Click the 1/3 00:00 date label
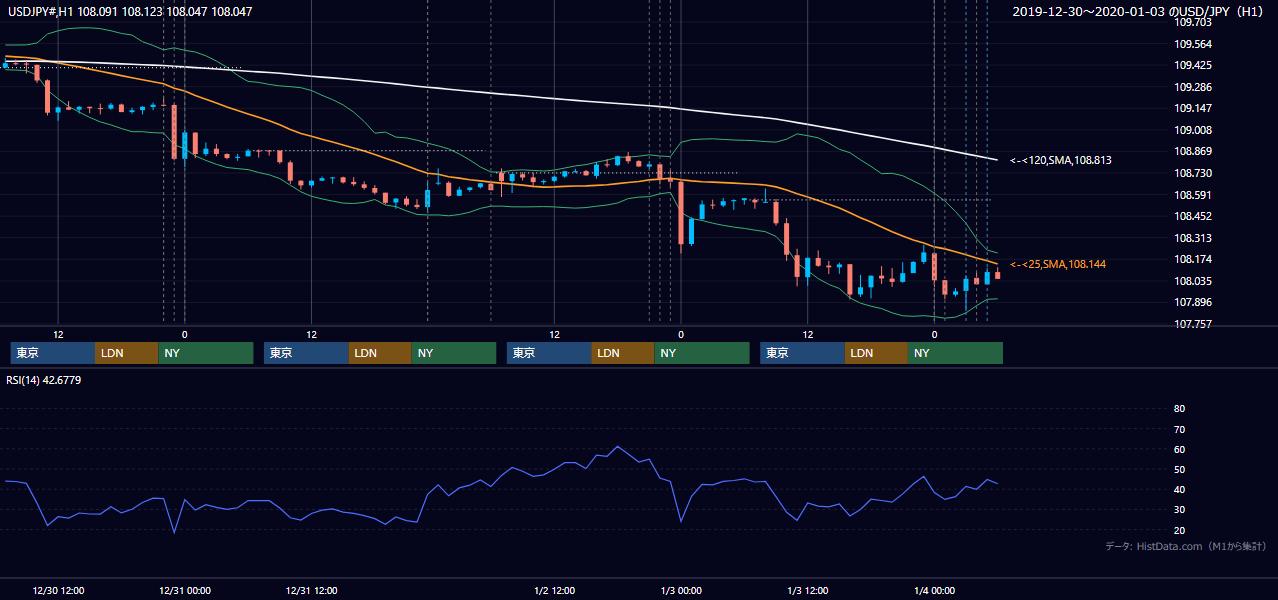Viewport: 1278px width, 600px height. coord(681,590)
